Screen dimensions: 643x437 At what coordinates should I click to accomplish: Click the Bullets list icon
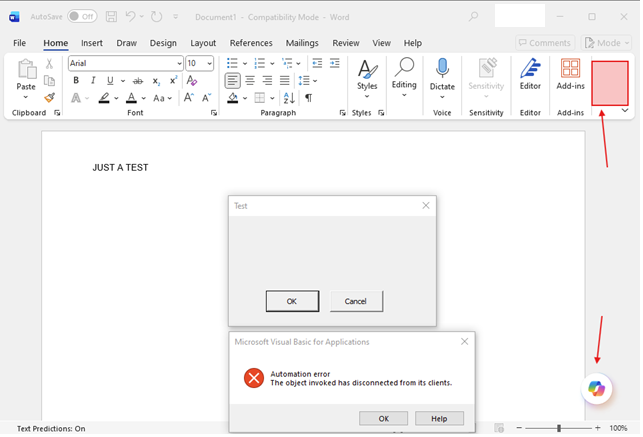coord(232,63)
